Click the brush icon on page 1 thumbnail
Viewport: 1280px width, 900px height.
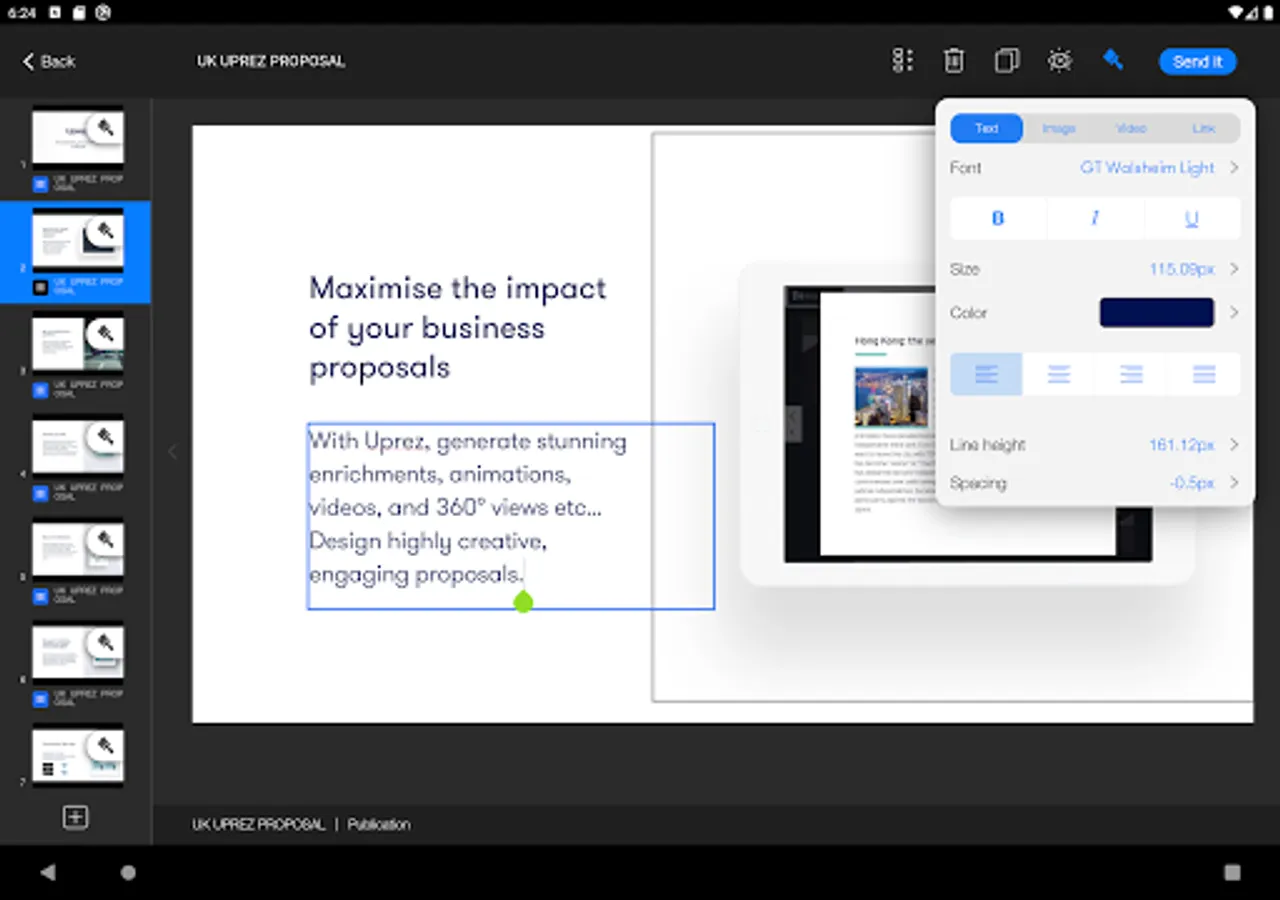pyautogui.click(x=105, y=128)
